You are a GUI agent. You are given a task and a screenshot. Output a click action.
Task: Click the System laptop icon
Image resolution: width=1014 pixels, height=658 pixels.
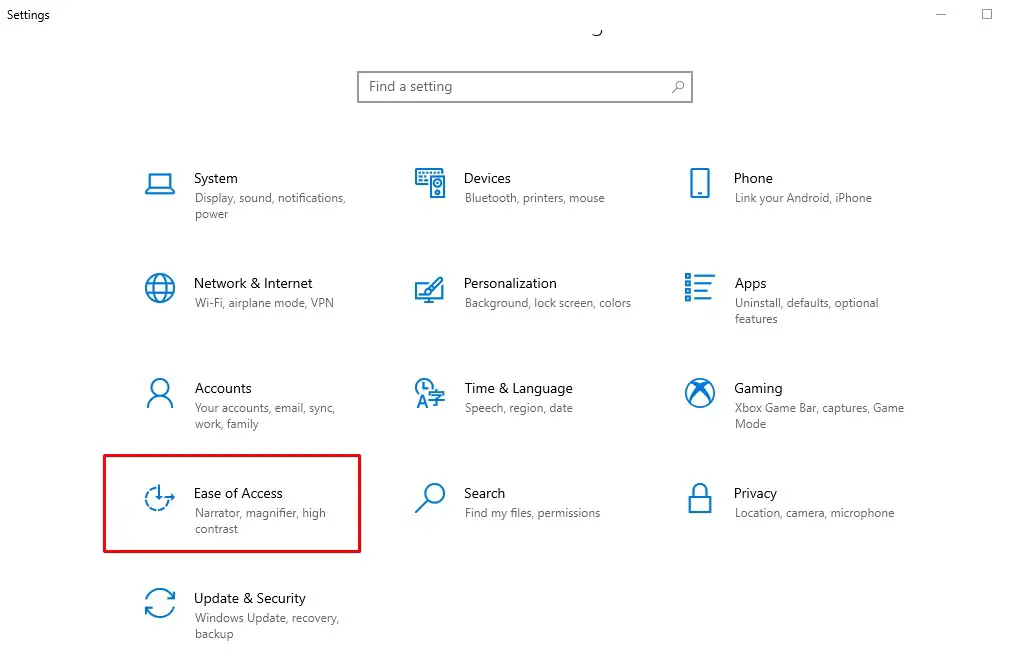tap(160, 184)
